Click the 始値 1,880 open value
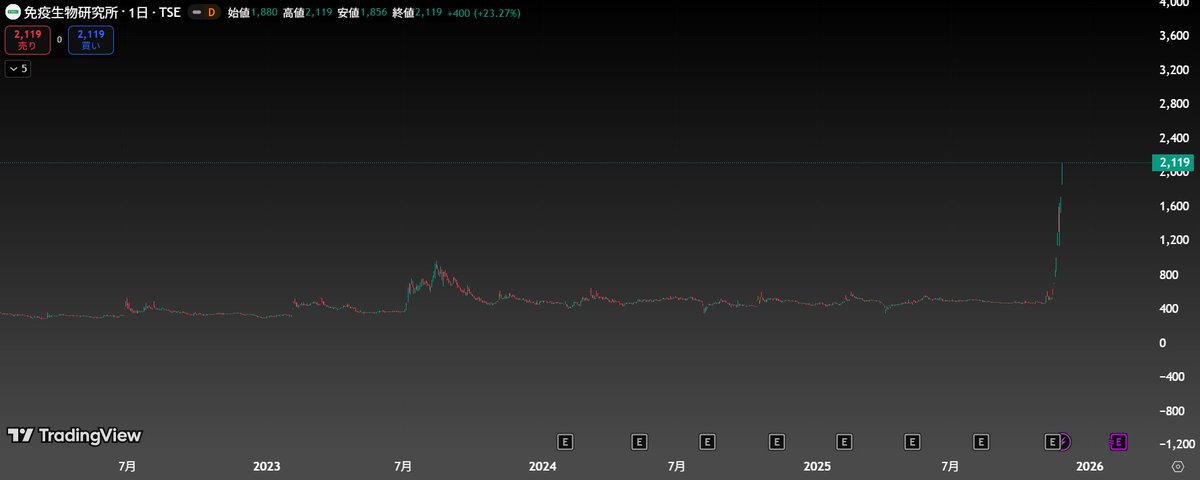The width and height of the screenshot is (1200, 480). click(253, 13)
